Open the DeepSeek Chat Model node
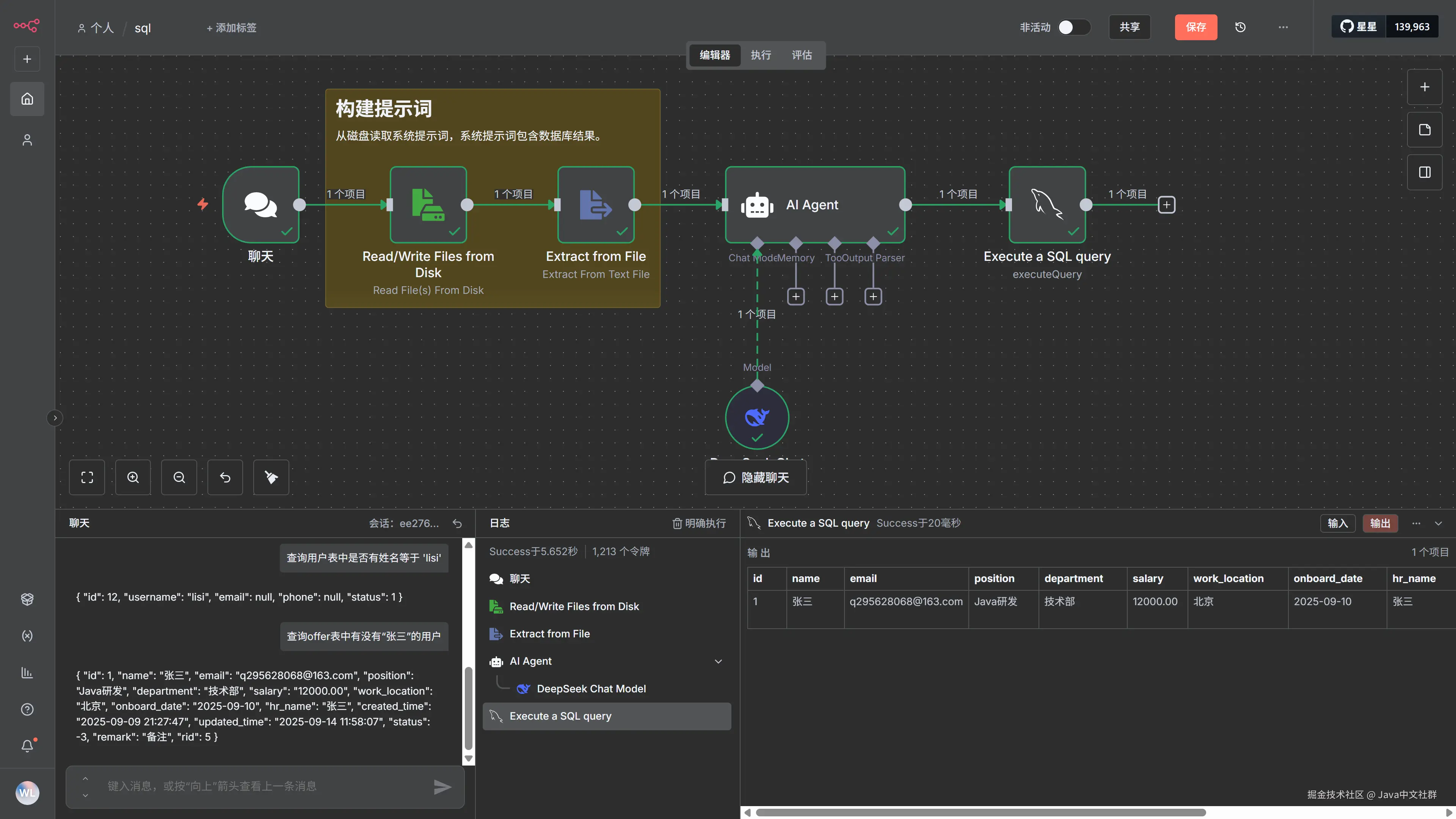Image resolution: width=1456 pixels, height=819 pixels. [757, 418]
